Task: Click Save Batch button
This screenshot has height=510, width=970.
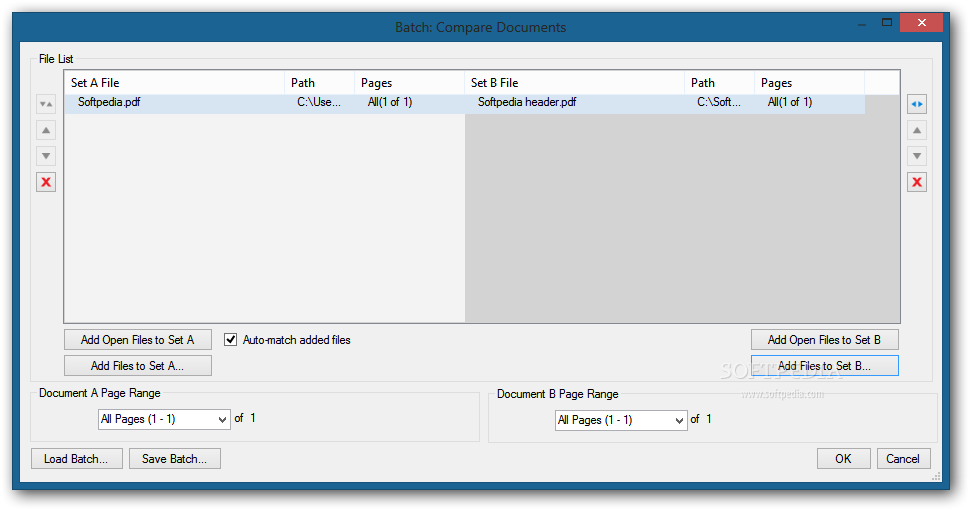Action: 174,459
